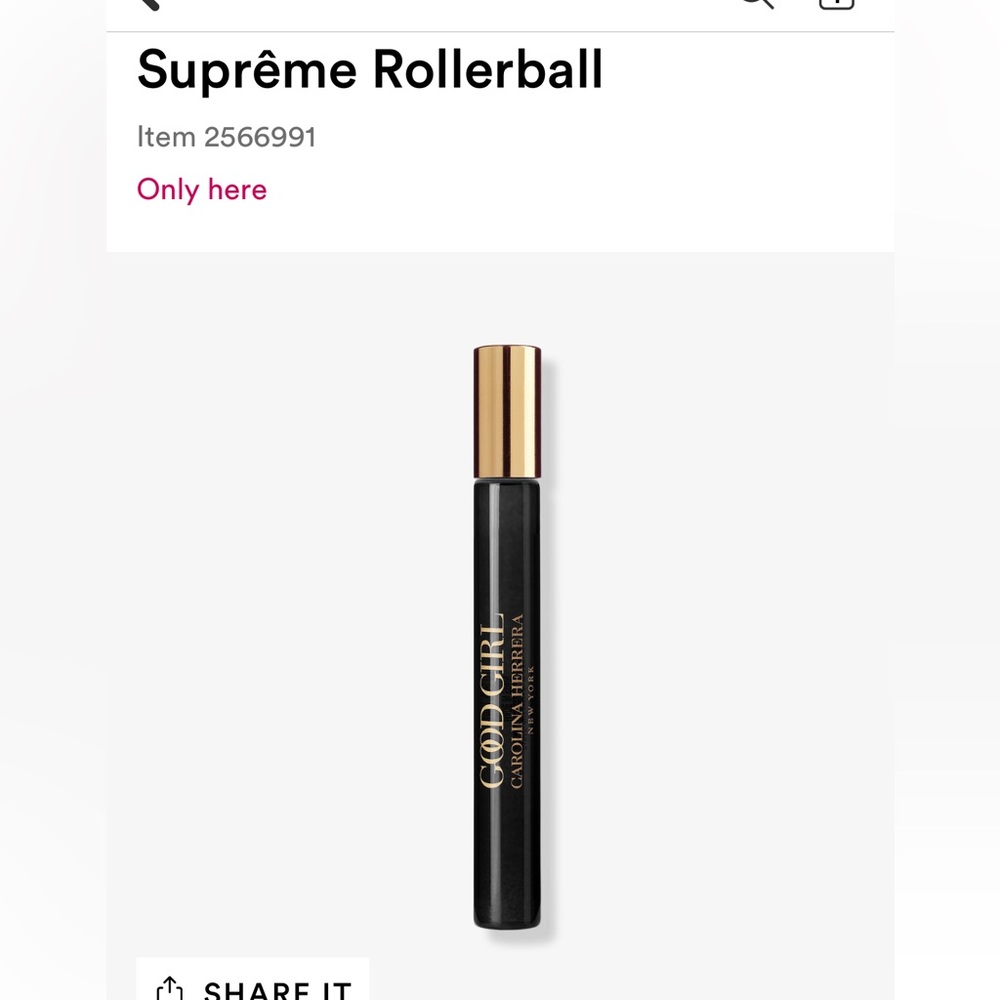Select the Suprême Rollerball product title

click(x=369, y=69)
